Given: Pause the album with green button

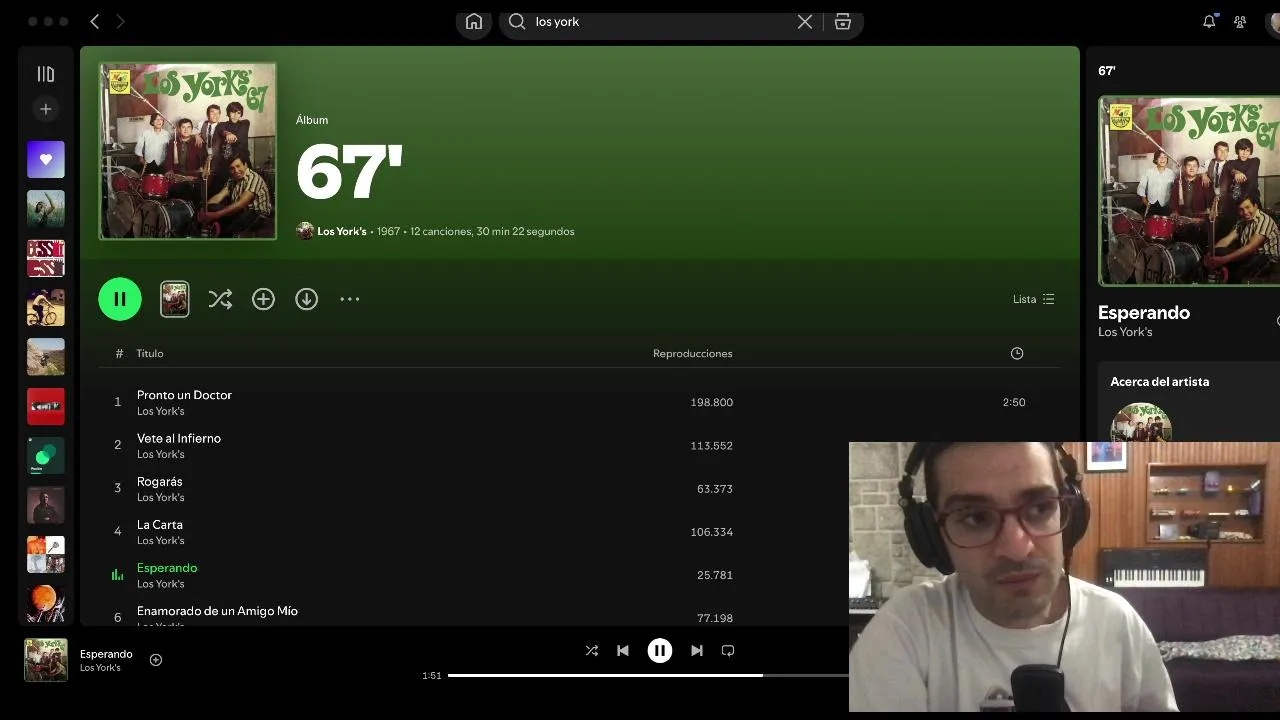Looking at the screenshot, I should tap(120, 299).
